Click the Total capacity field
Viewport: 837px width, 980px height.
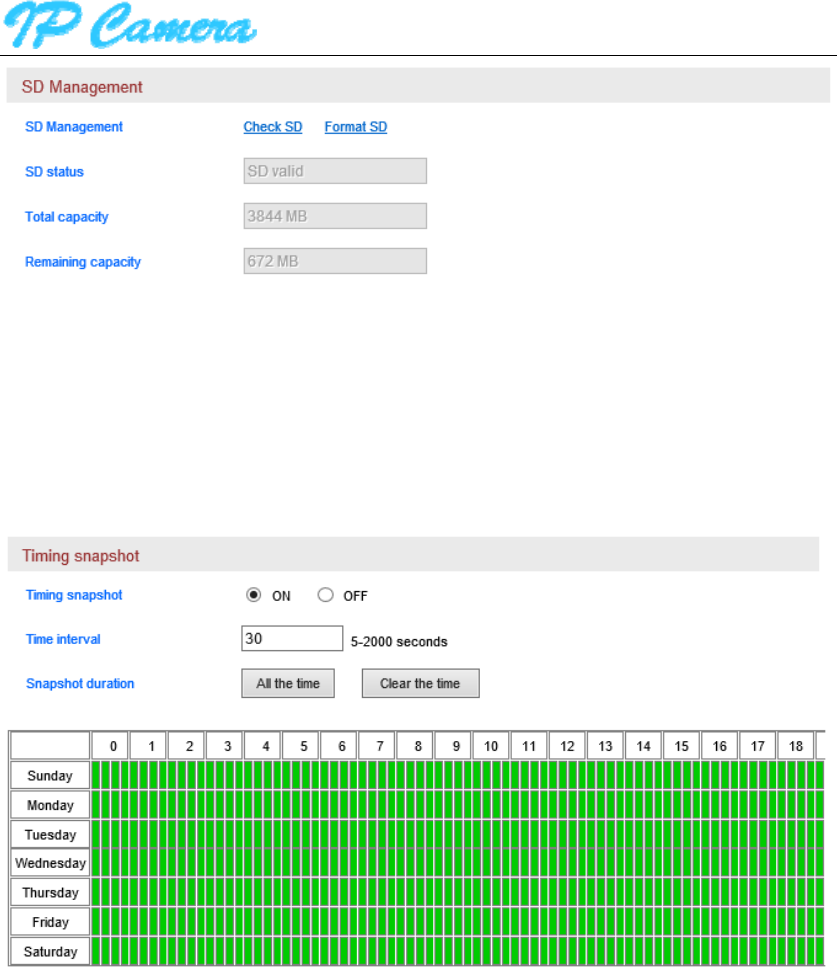[335, 216]
